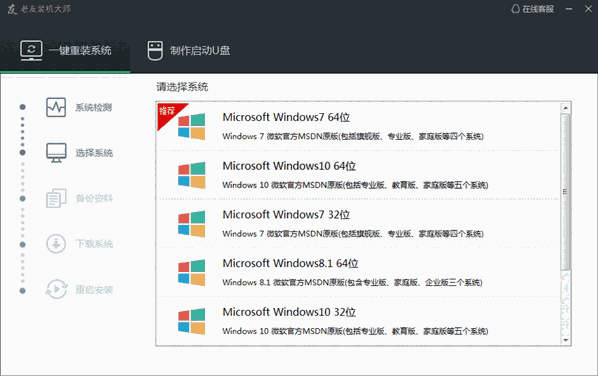Click the system list scrollbar thumb

tap(566, 192)
